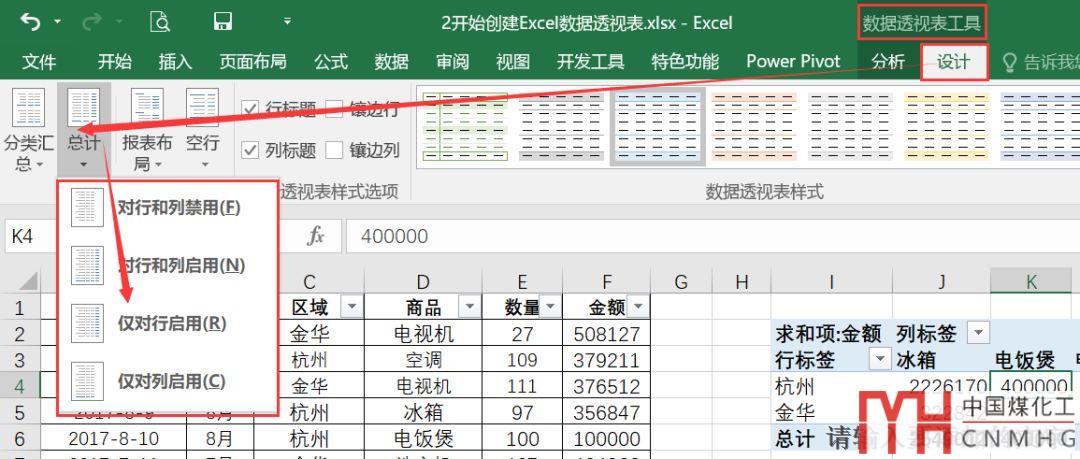The width and height of the screenshot is (1080, 459).
Task: Click the 空调 cell in row 3
Action: click(x=423, y=360)
